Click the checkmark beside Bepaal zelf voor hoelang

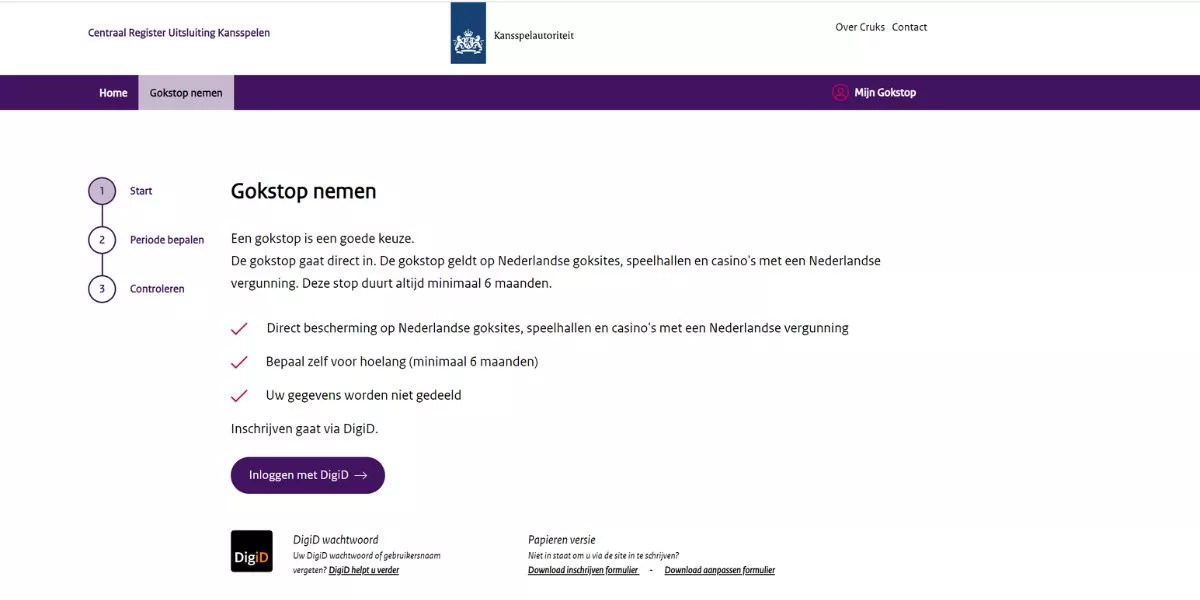239,362
